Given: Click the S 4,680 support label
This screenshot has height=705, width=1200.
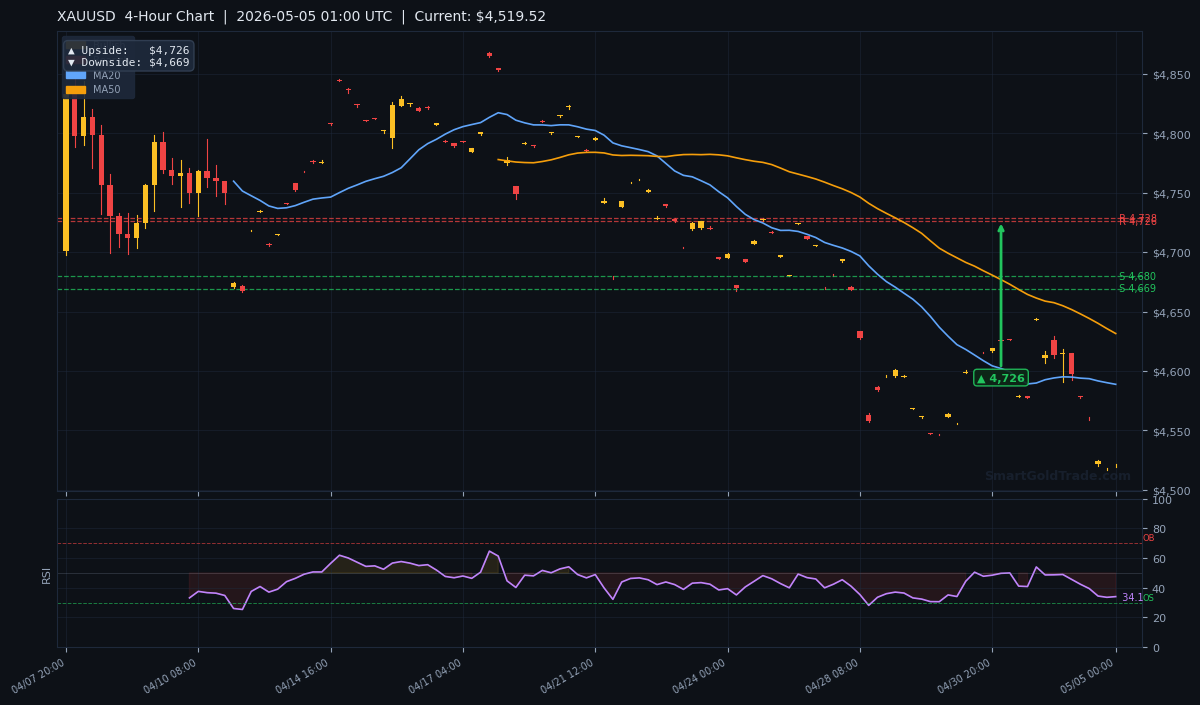Looking at the screenshot, I should click(x=1137, y=276).
